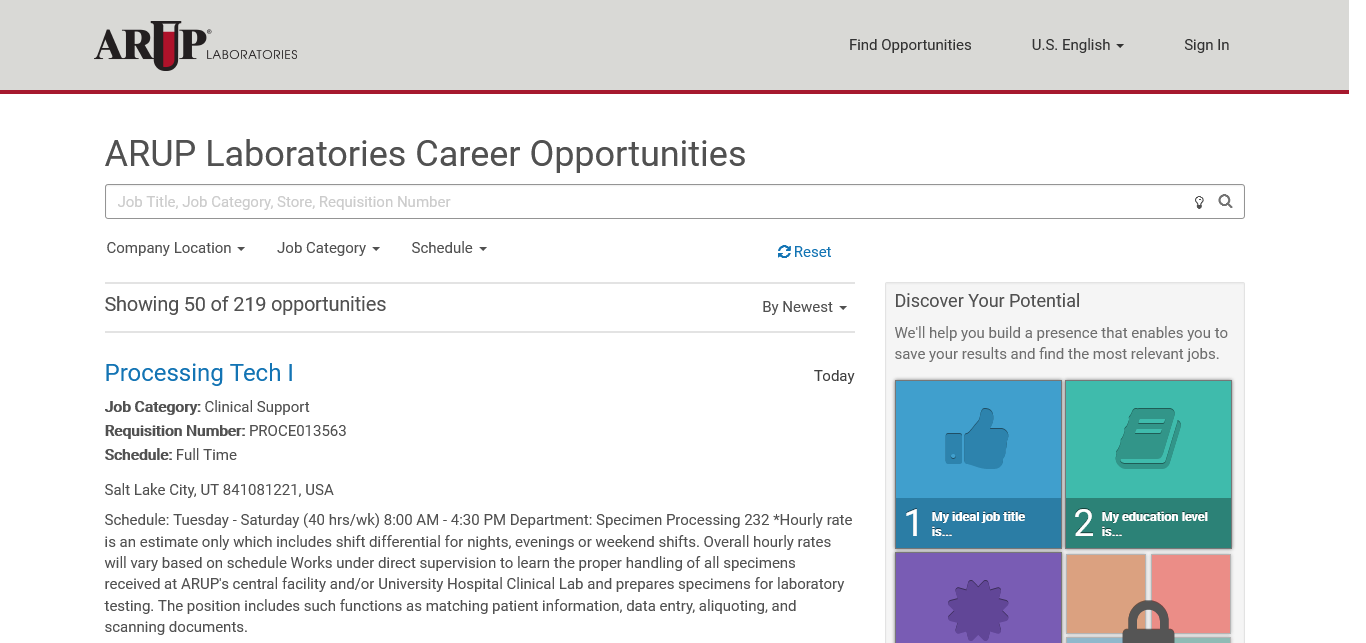
Task: Click the Reset refresh icon
Action: [784, 252]
